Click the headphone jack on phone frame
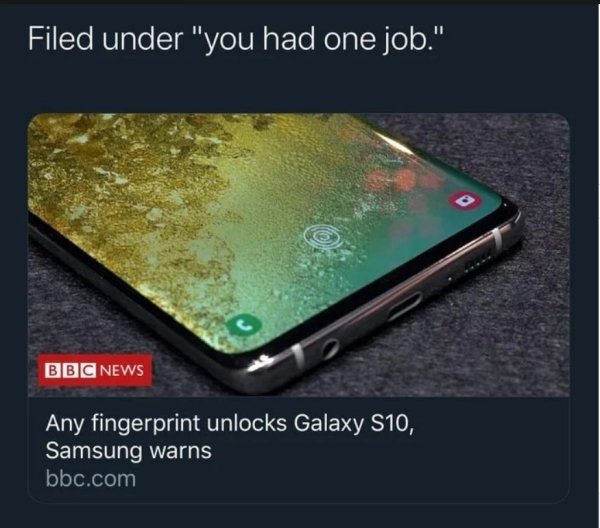Screen dimensions: 600x528 (329, 349)
